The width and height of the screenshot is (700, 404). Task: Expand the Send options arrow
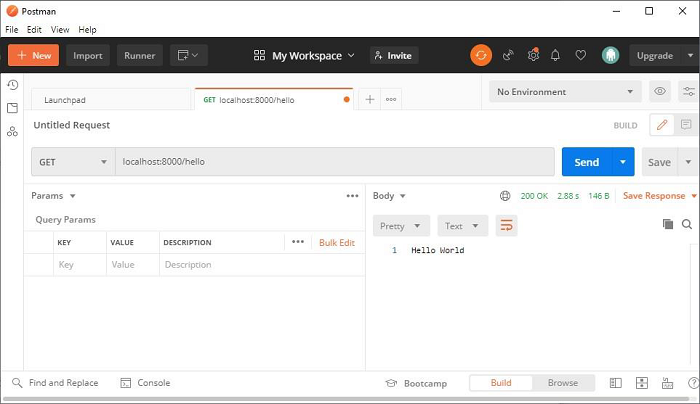coord(623,162)
